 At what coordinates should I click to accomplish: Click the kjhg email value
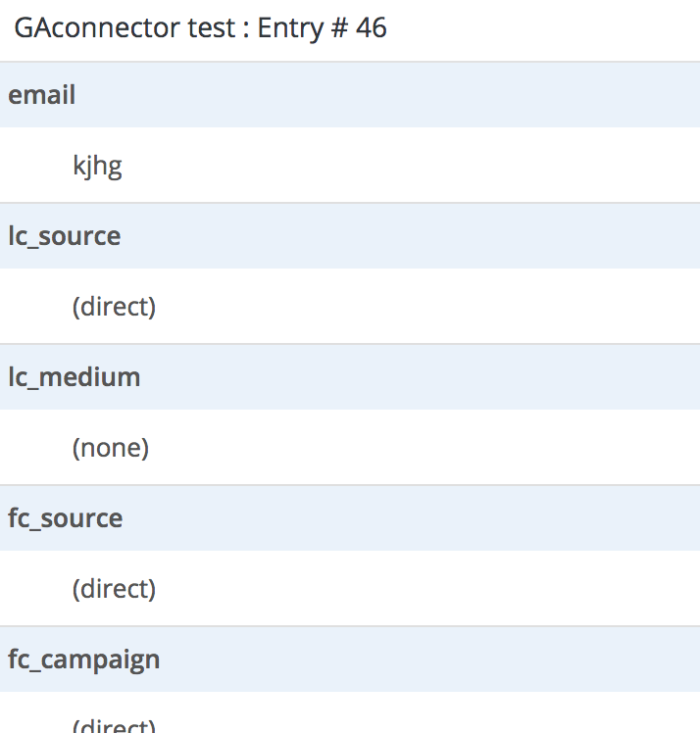96,167
